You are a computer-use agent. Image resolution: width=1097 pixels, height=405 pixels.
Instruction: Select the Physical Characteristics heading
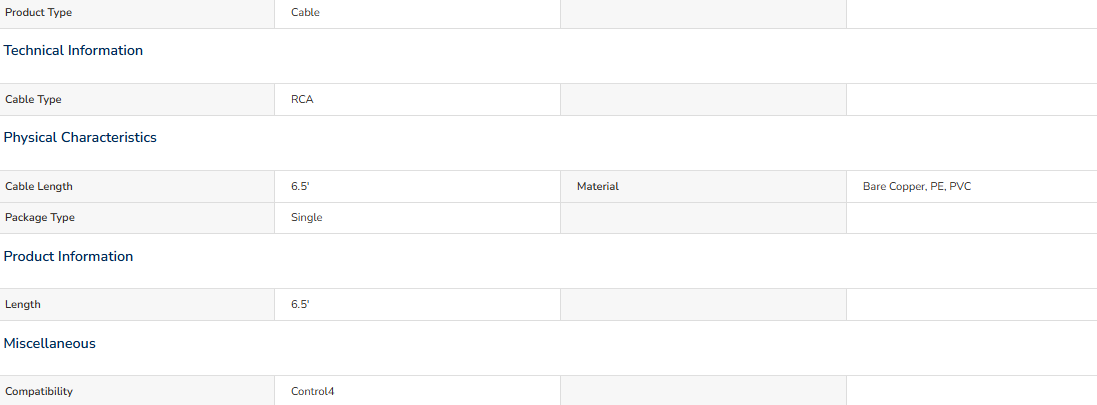[x=80, y=137]
